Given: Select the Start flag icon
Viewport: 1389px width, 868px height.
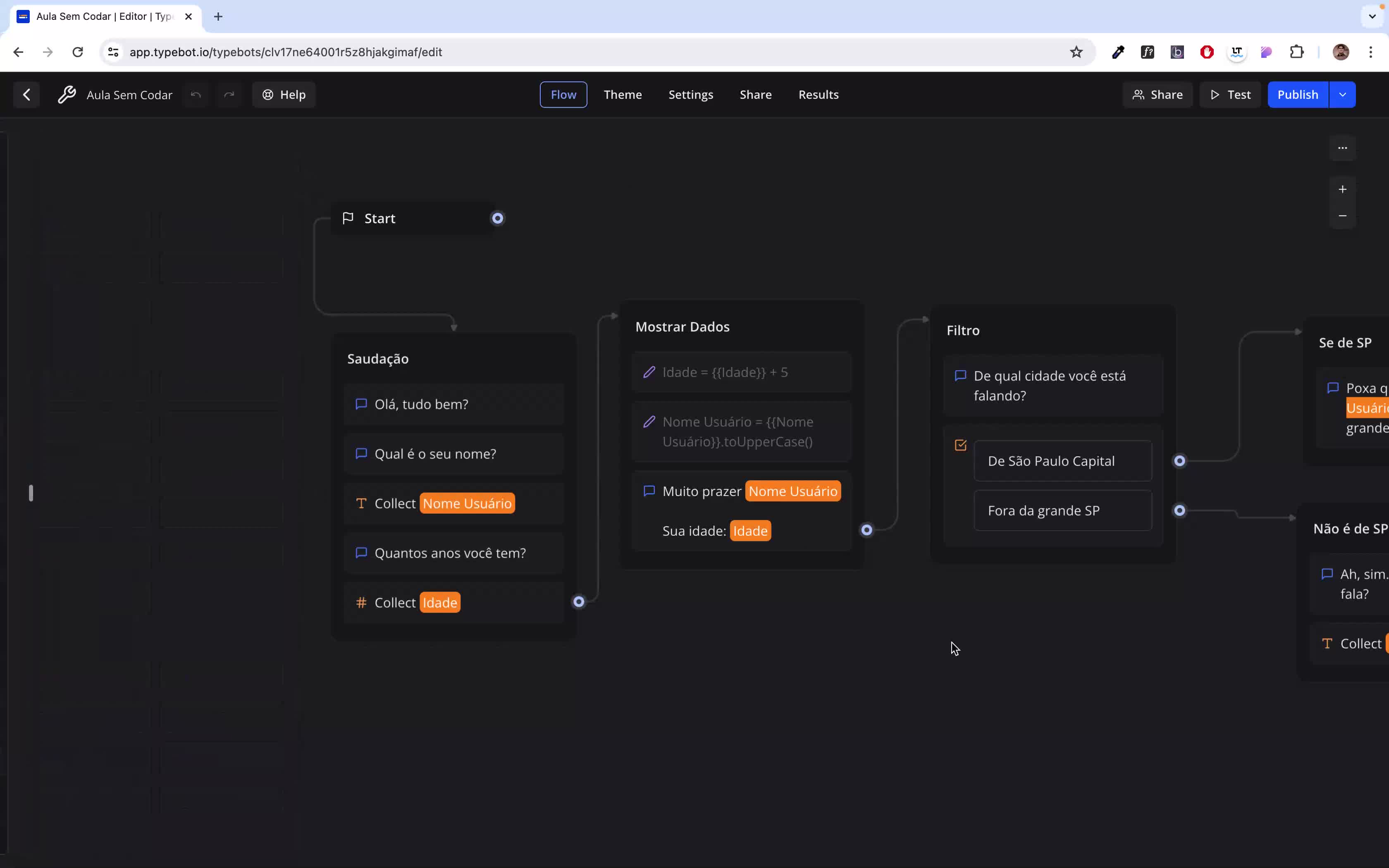Looking at the screenshot, I should click(347, 218).
